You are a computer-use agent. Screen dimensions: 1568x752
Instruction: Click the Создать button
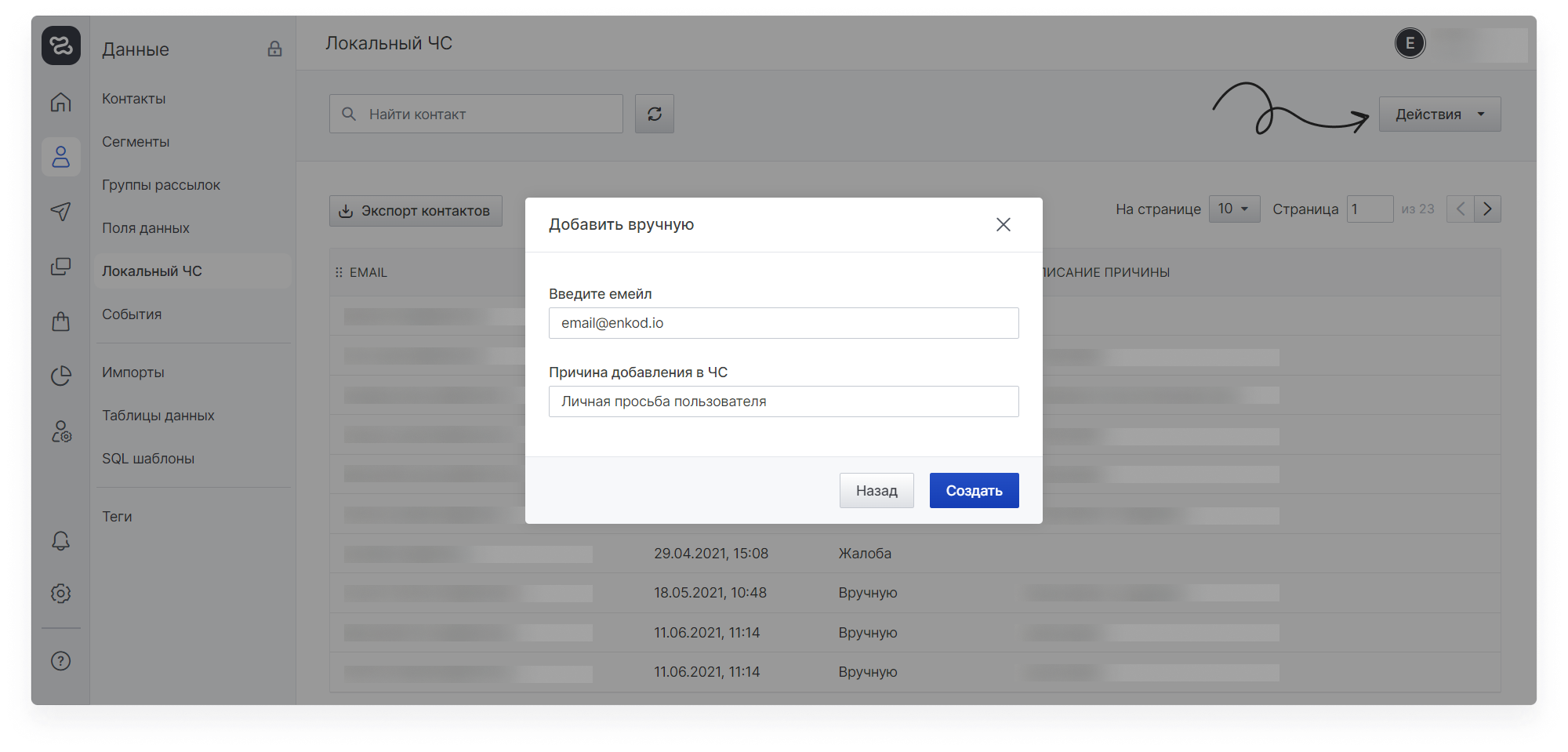[975, 491]
